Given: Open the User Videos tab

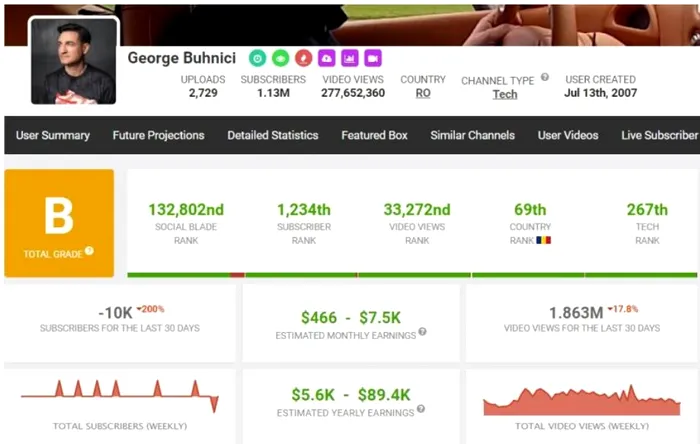Looking at the screenshot, I should (x=568, y=135).
